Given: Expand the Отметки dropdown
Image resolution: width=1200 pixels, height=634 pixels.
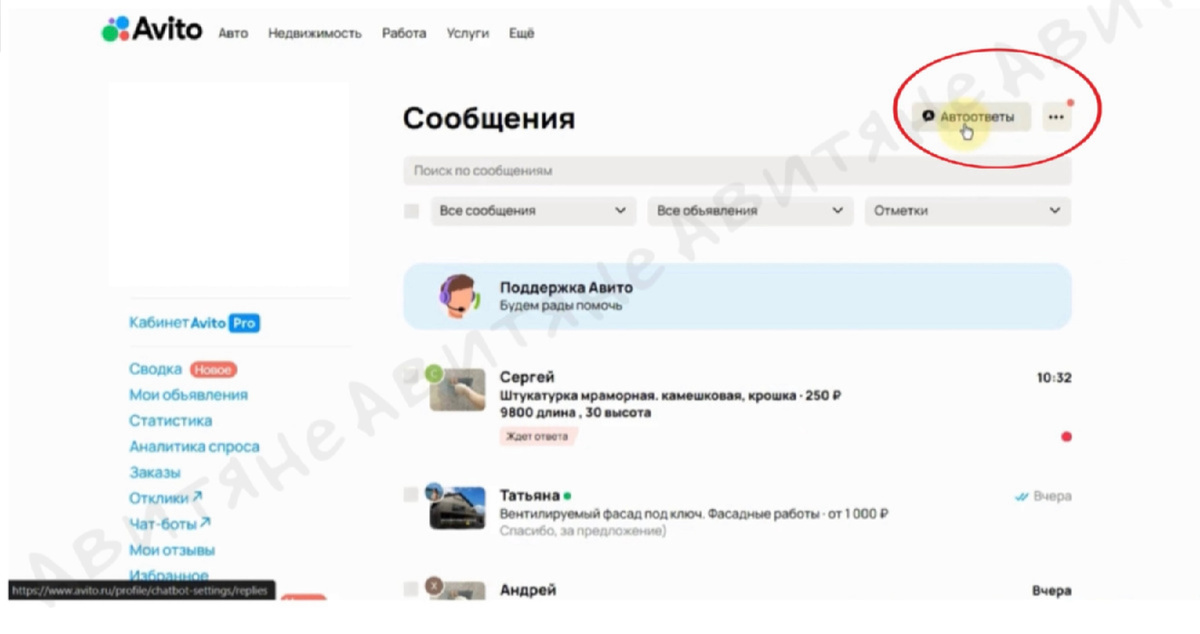Looking at the screenshot, I should pyautogui.click(x=967, y=211).
